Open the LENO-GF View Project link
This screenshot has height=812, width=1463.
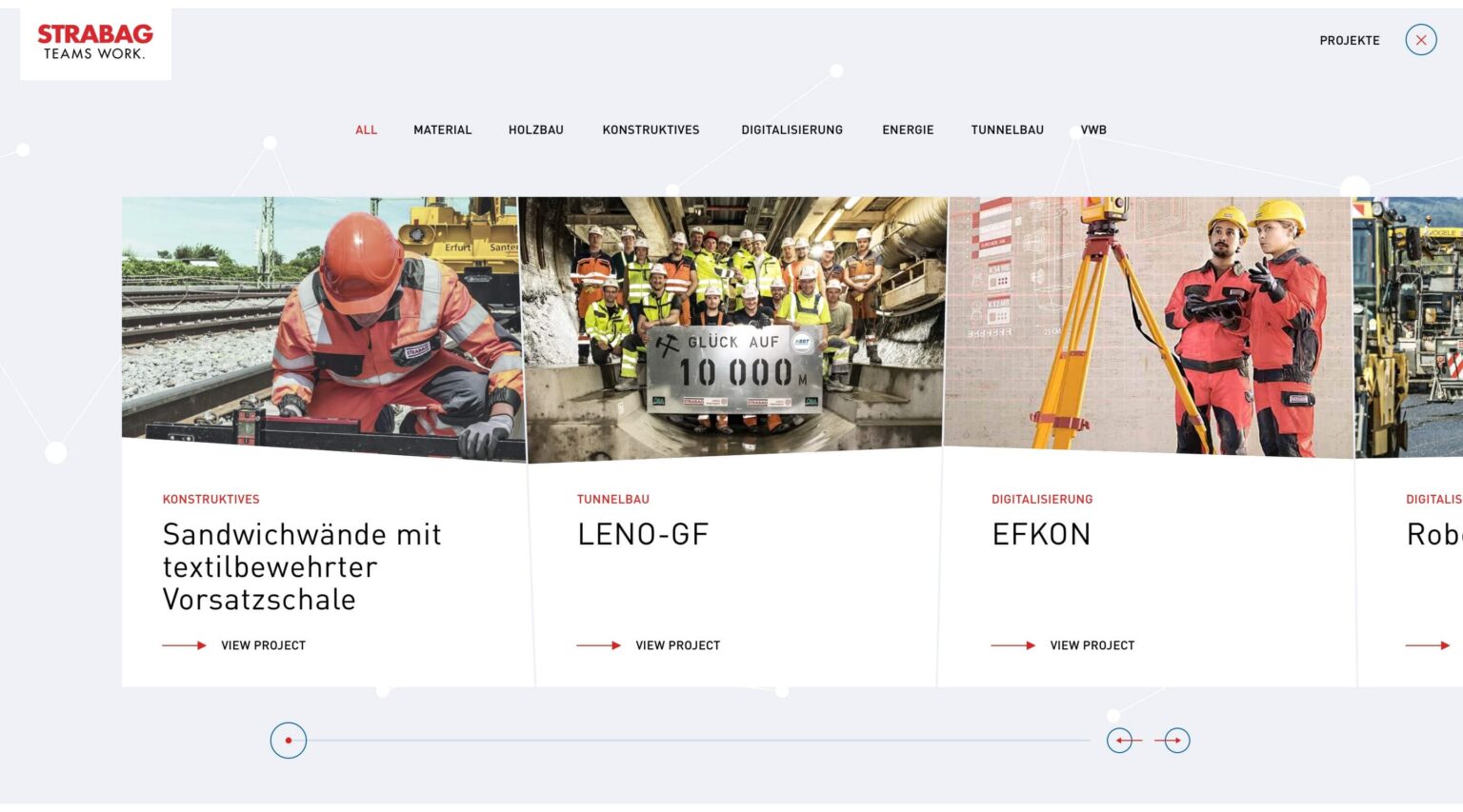point(677,645)
